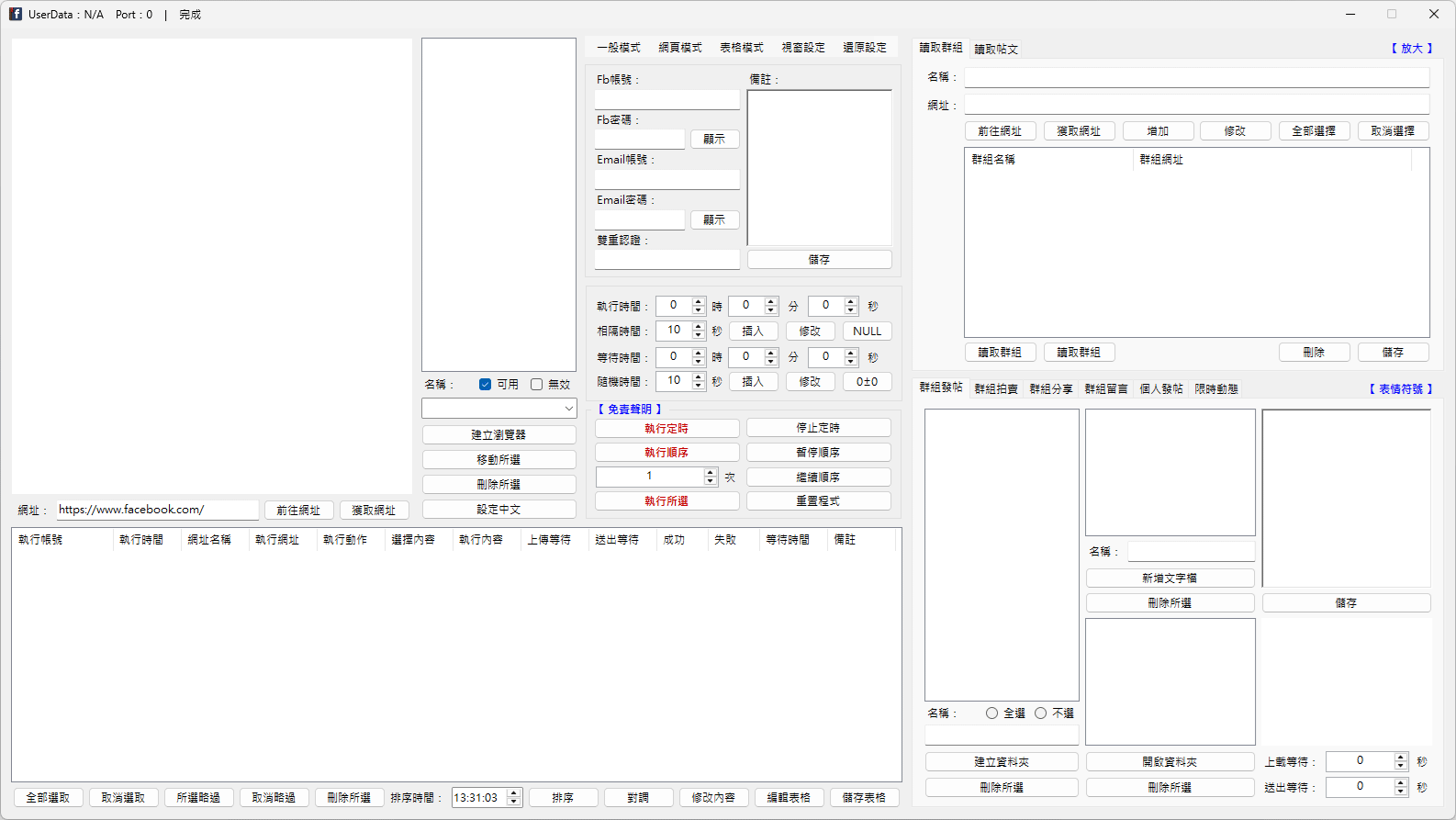1456x820 pixels.
Task: Increase the 相隔時間 seconds value
Action: click(699, 326)
